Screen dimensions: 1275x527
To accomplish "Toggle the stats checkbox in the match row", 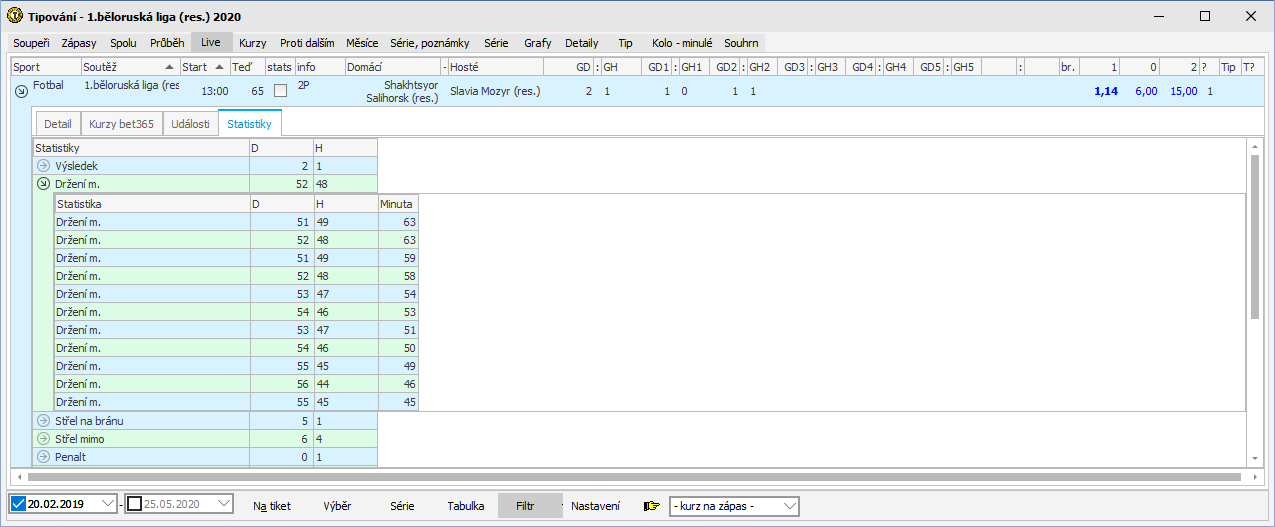I will click(x=281, y=91).
